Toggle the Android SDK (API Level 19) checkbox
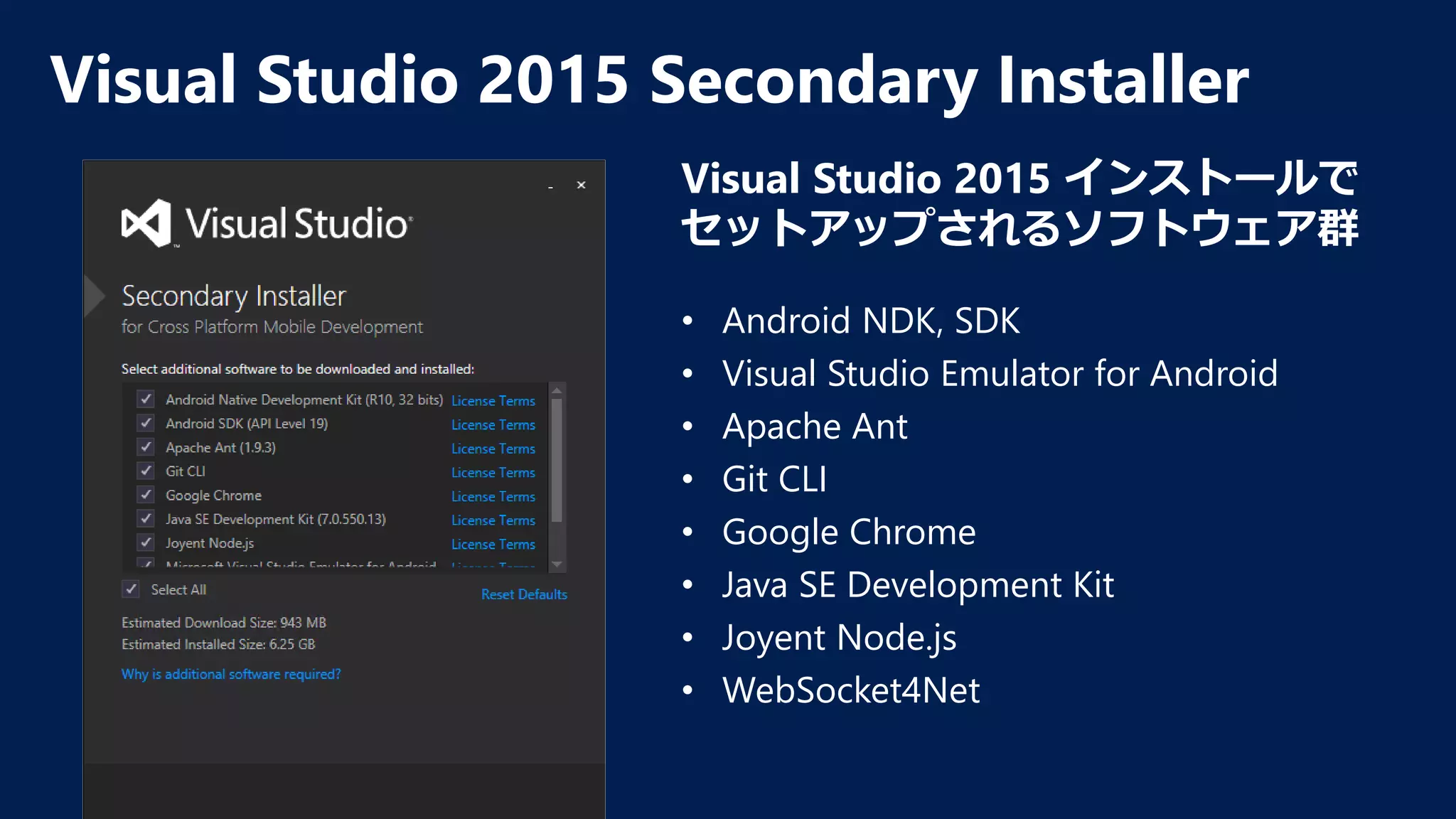Viewport: 1456px width, 819px height. (x=146, y=423)
